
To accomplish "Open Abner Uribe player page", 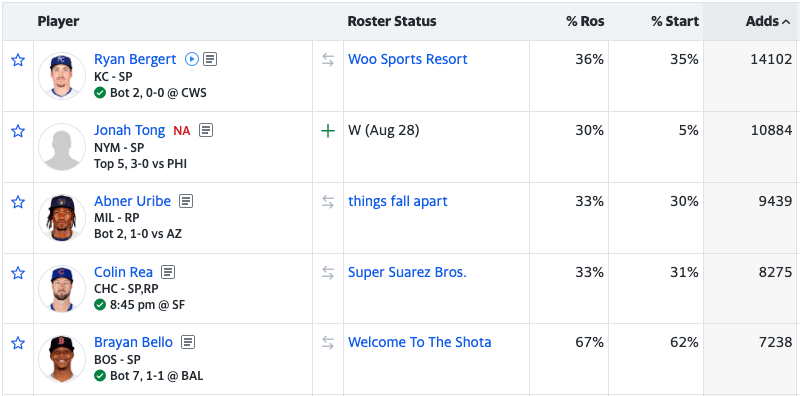I will (x=133, y=201).
